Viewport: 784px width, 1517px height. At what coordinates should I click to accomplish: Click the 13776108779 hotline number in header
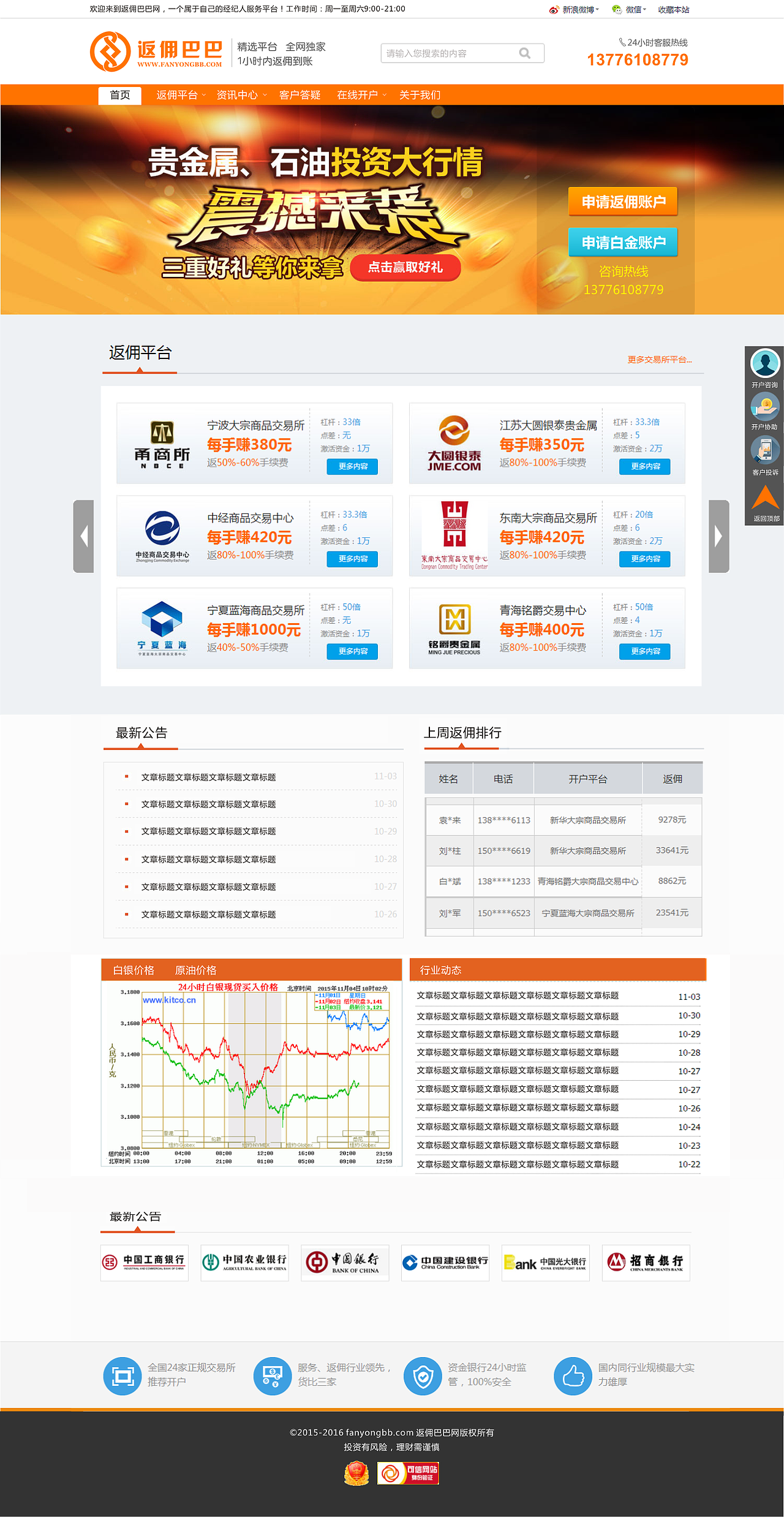(x=638, y=60)
